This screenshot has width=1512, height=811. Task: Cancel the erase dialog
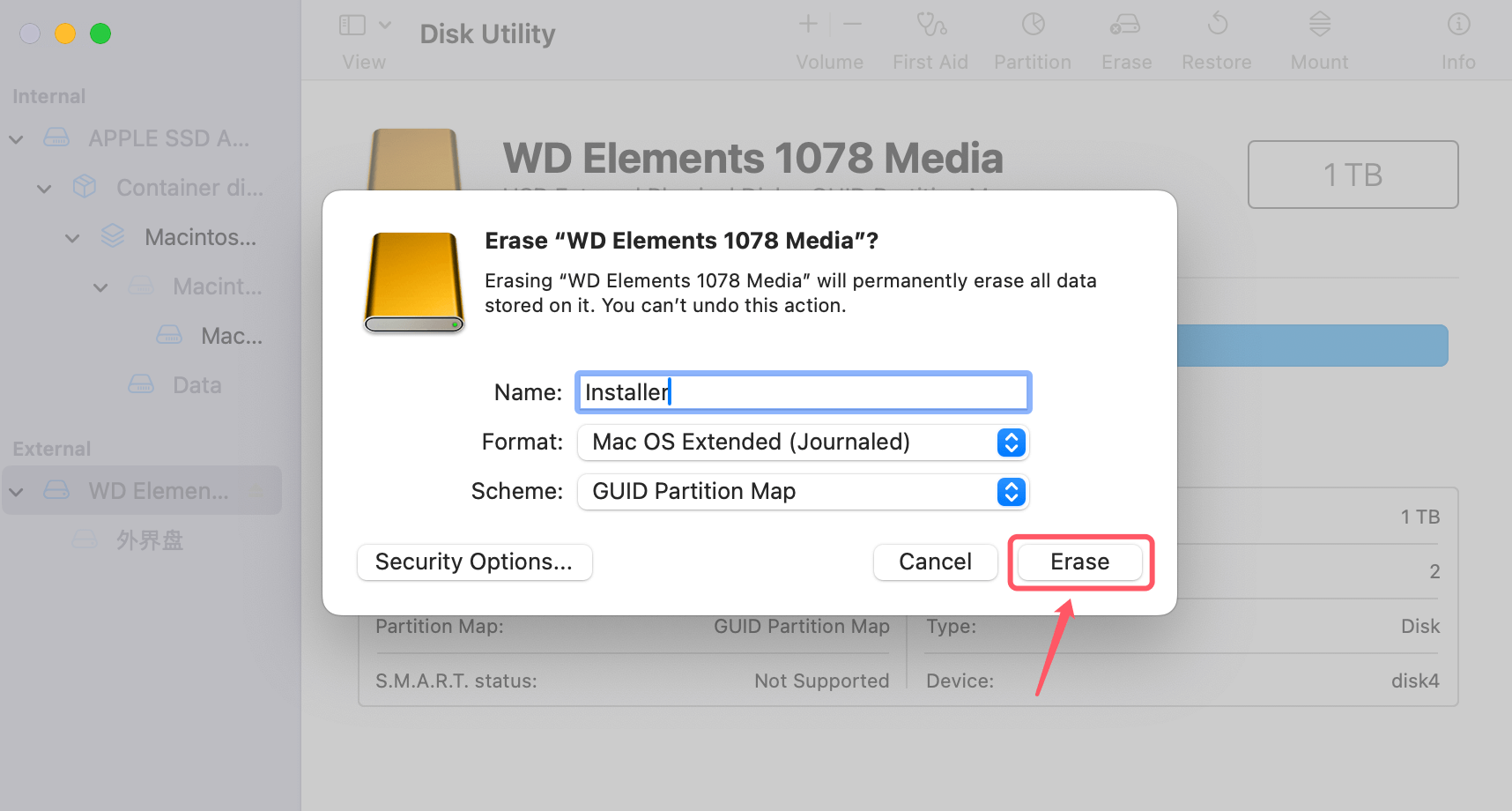pyautogui.click(x=935, y=562)
